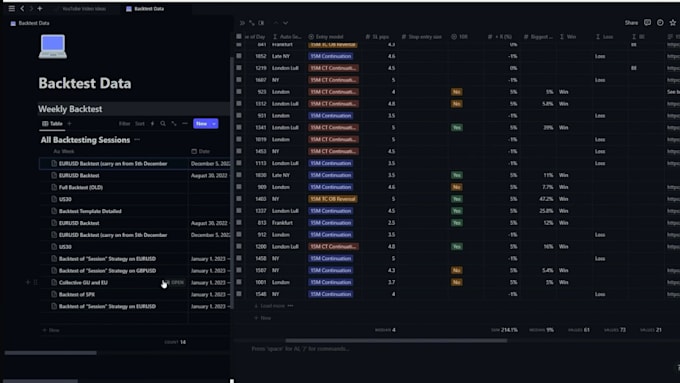
Task: Open the sidebar hamburger menu
Action: [x=12, y=8]
